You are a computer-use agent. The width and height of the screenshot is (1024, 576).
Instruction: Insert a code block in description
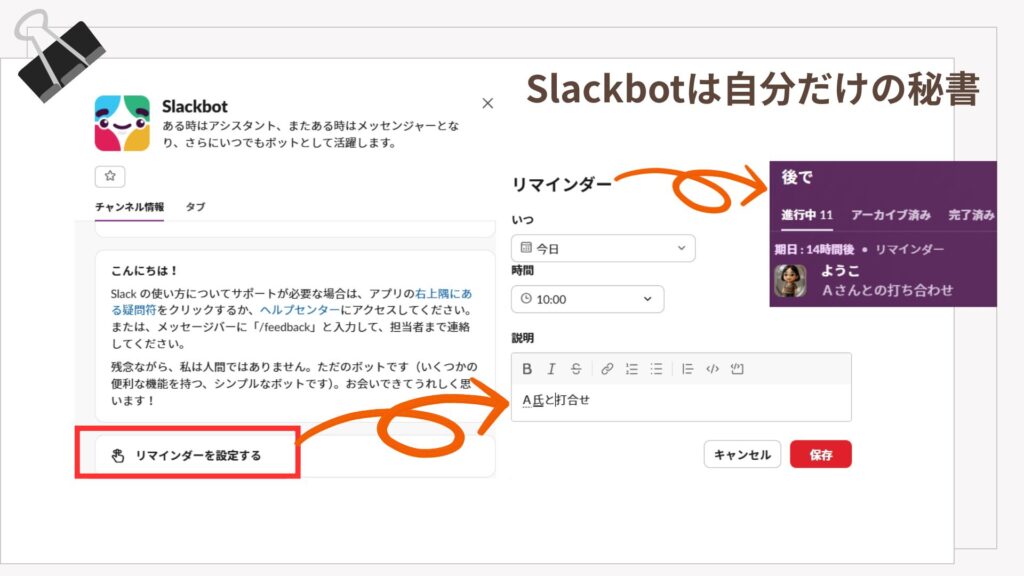[x=737, y=369]
